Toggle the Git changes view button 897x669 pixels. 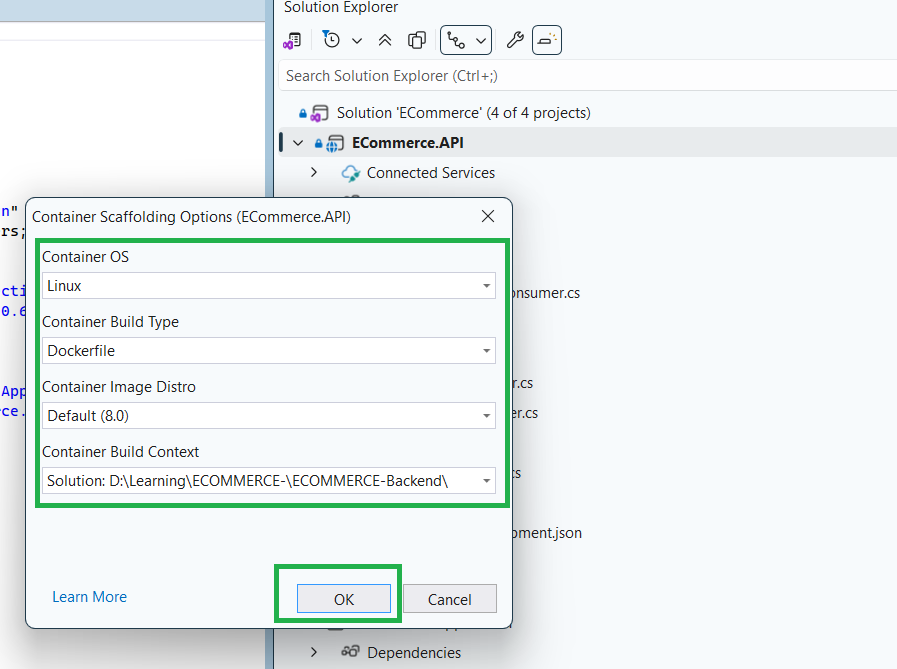pos(456,40)
